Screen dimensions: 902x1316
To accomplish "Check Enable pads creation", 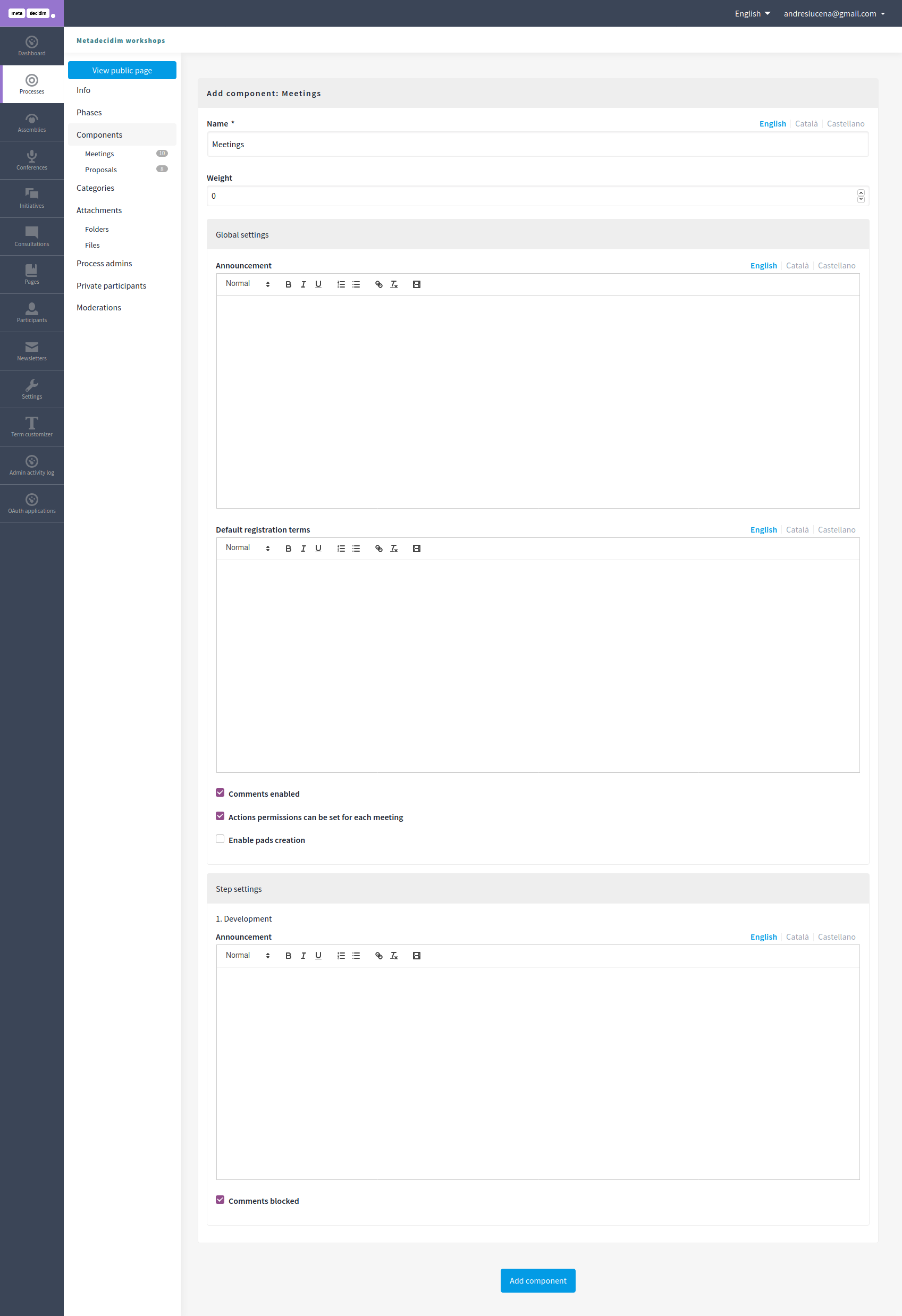I will 220,839.
